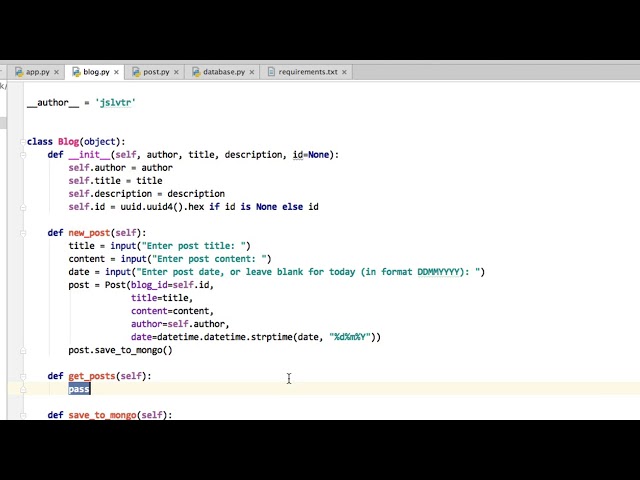Click datetime.datetime.strptime call

pyautogui.click(x=224, y=337)
